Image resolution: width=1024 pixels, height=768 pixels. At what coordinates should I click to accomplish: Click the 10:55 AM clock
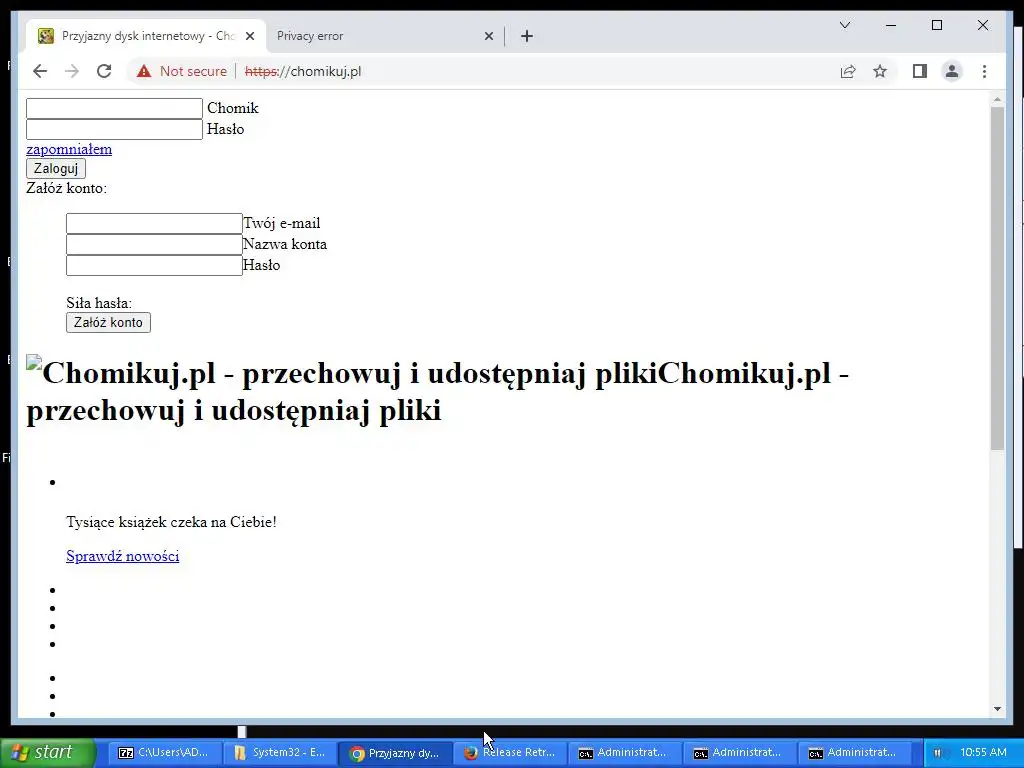tap(983, 752)
